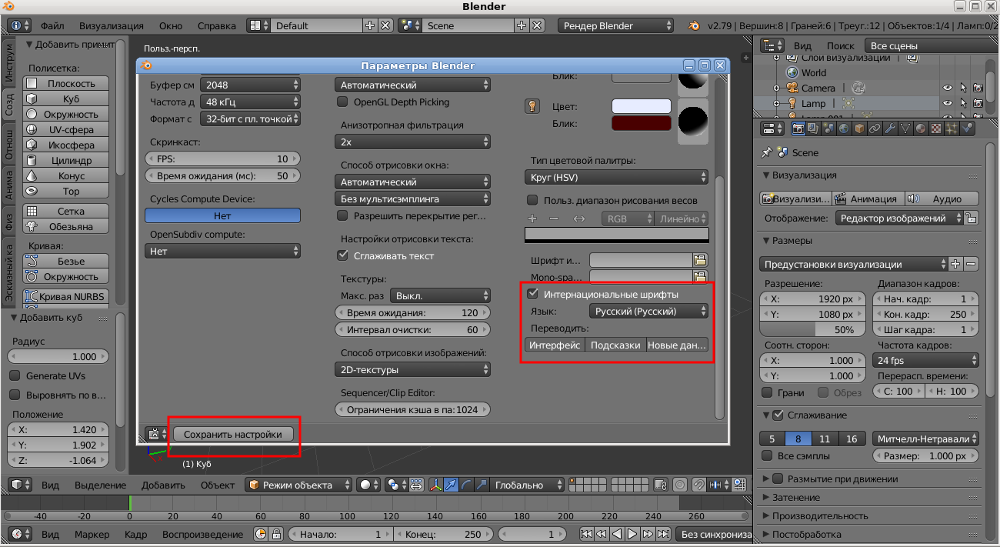Screen dimensions: 1000x547
Task: Hide Lamp with its eye icon
Action: [x=948, y=103]
